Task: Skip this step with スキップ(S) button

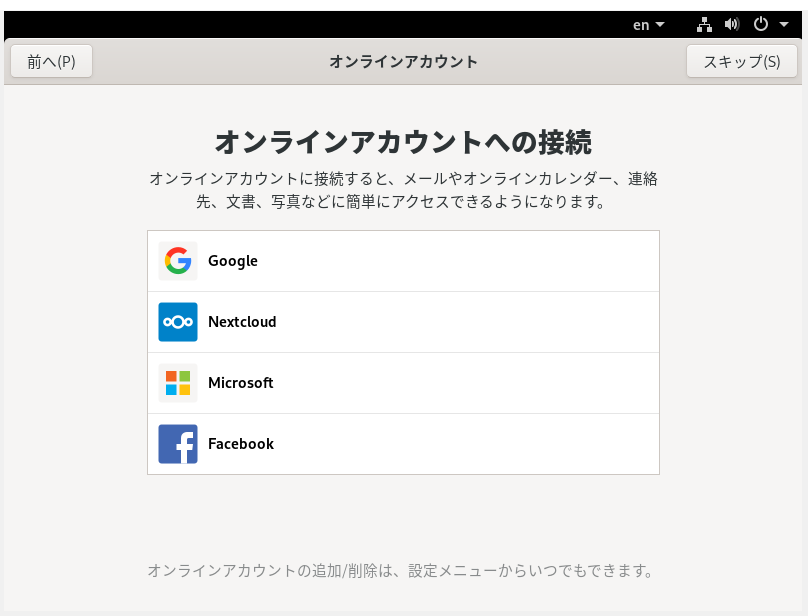Action: (742, 61)
